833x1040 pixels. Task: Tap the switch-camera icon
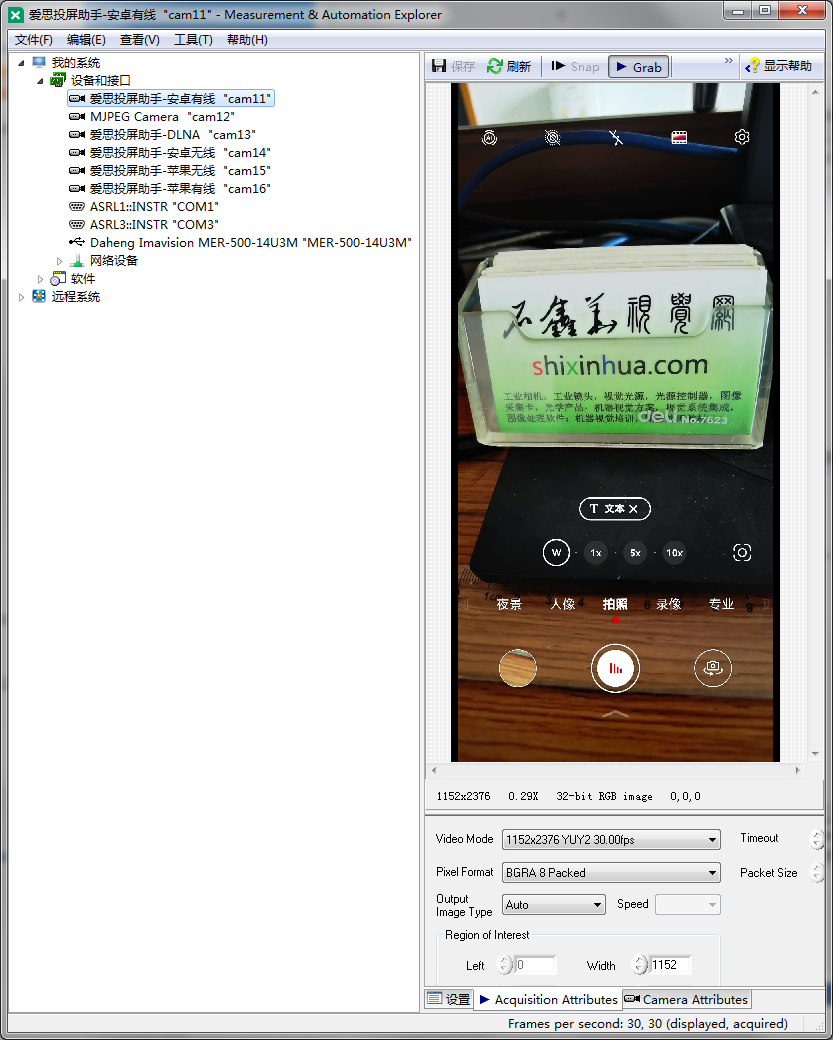pos(713,668)
